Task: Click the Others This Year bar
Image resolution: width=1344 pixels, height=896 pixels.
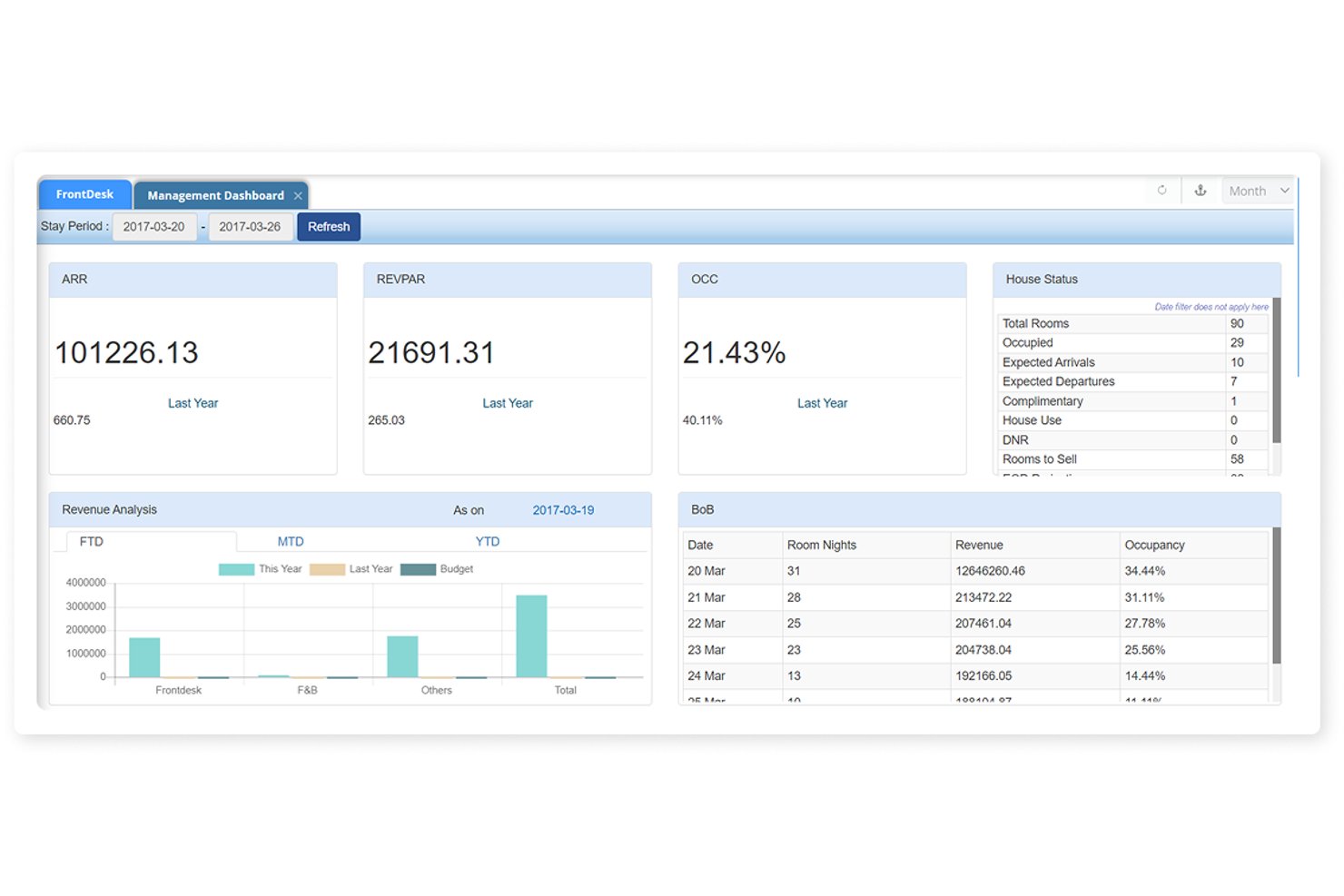Action: [402, 656]
